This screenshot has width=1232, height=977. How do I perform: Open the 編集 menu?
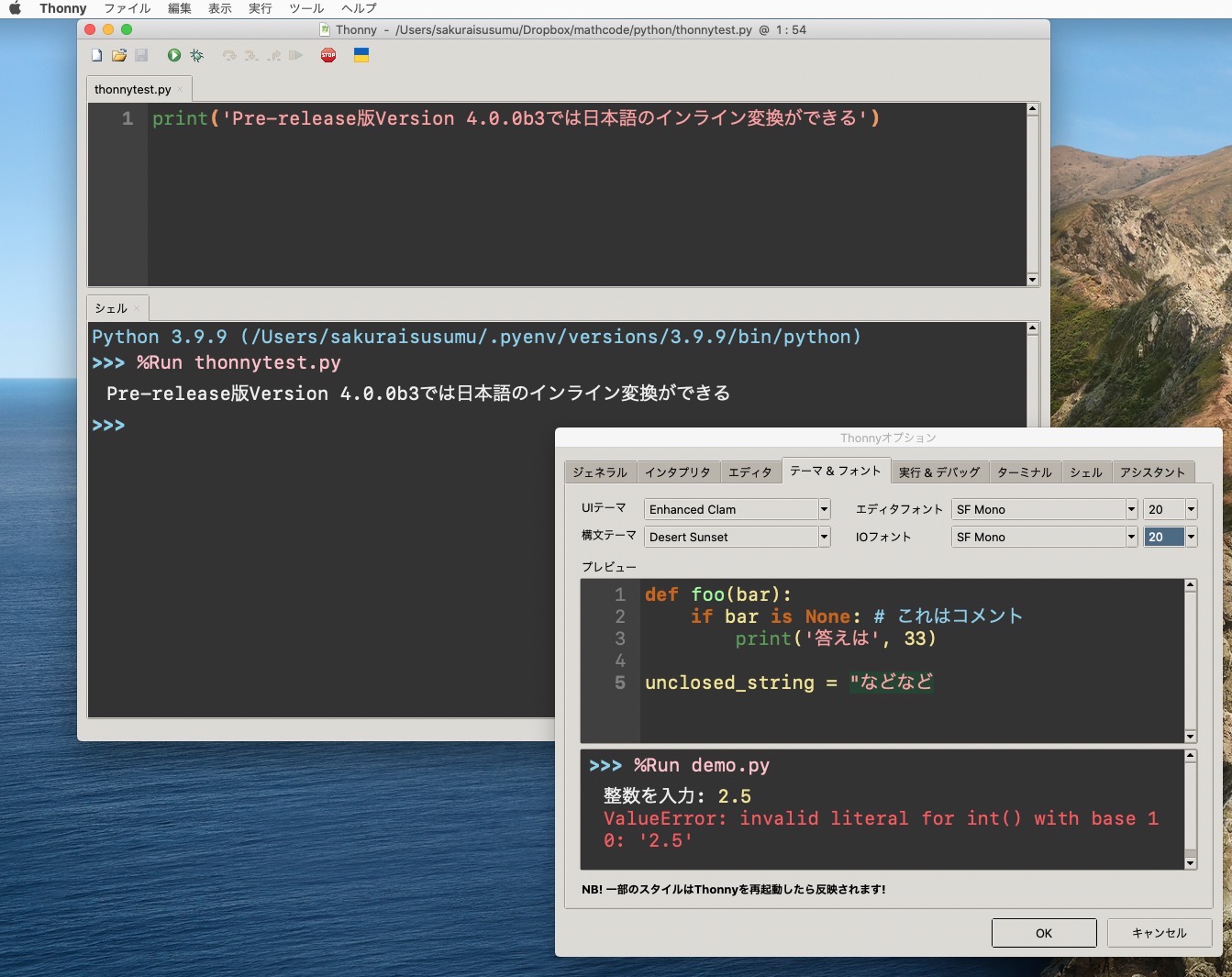tap(180, 8)
